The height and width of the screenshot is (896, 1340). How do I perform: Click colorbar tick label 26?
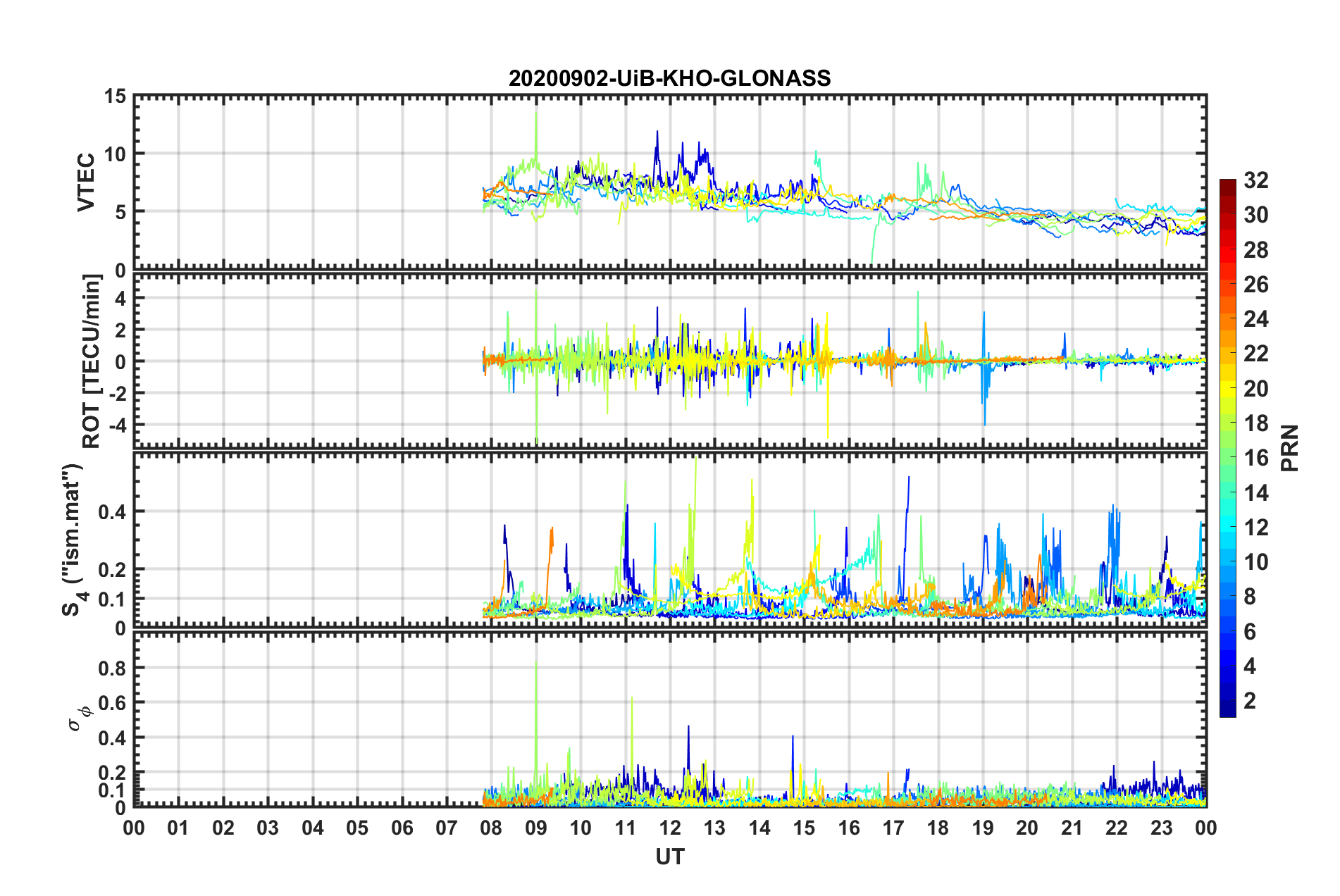1256,285
